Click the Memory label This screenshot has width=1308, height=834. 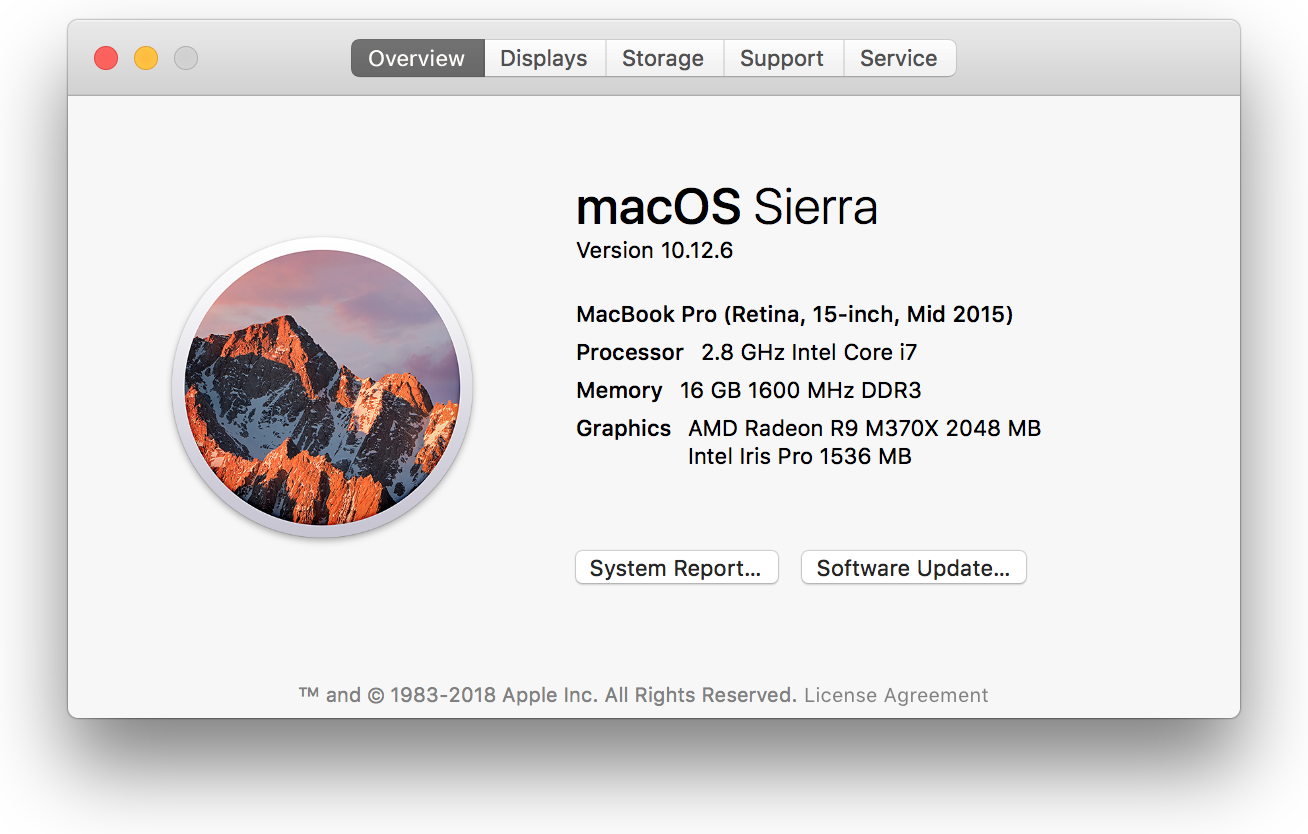(619, 390)
